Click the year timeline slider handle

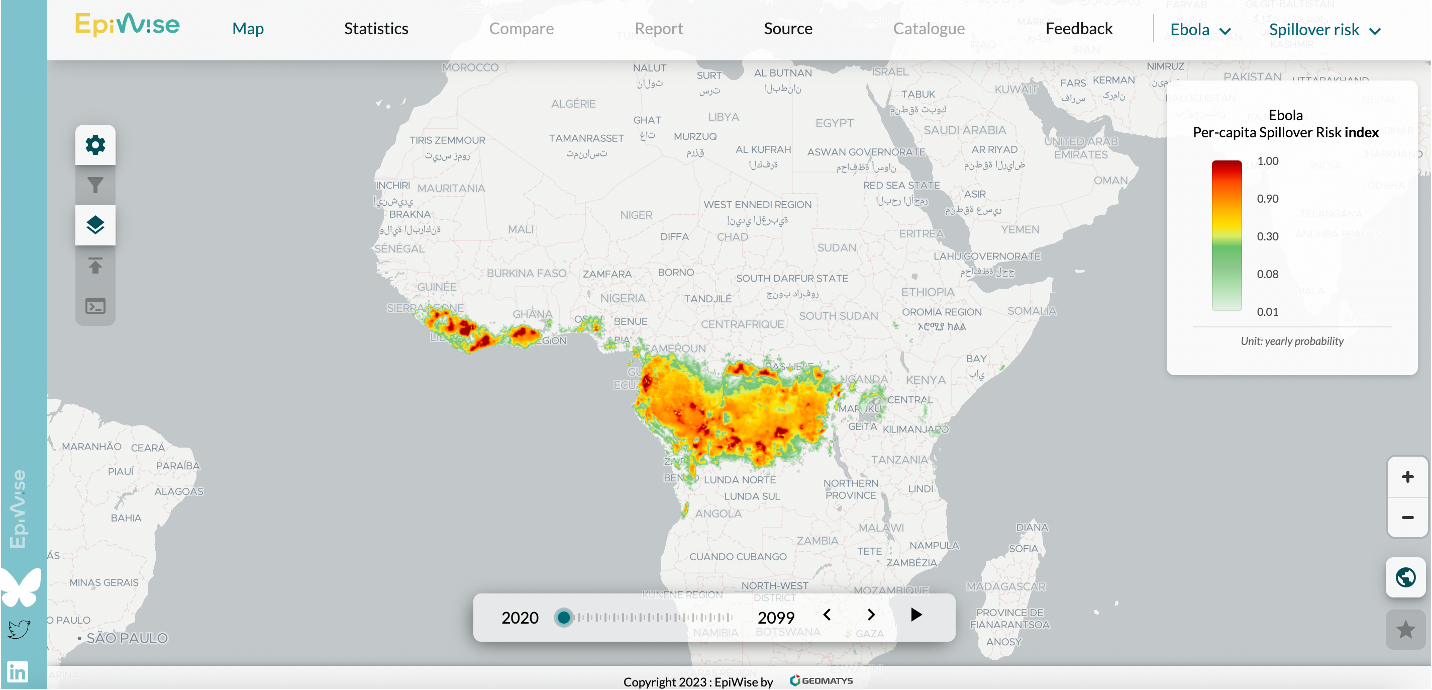coord(564,618)
